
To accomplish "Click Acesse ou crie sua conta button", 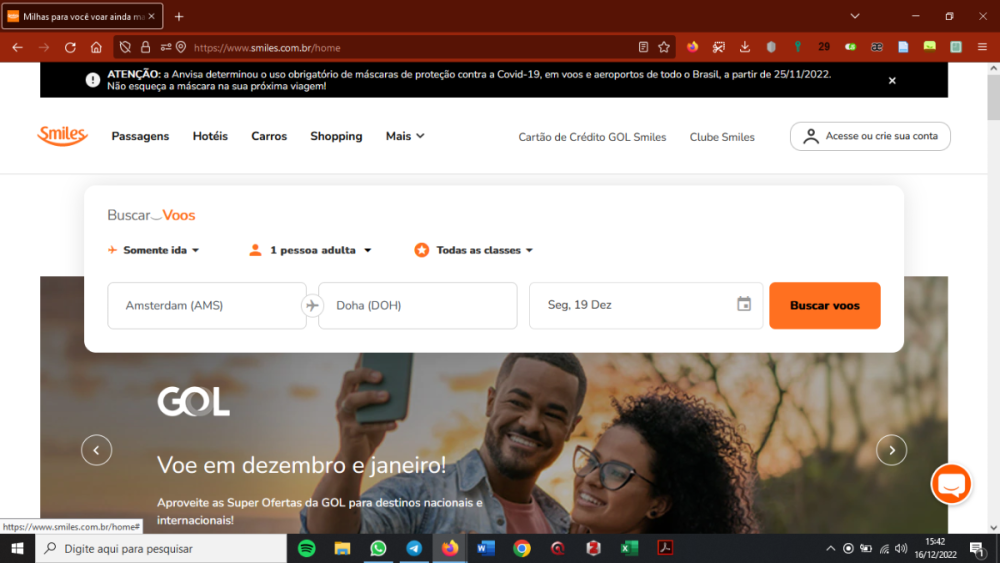I will (870, 136).
